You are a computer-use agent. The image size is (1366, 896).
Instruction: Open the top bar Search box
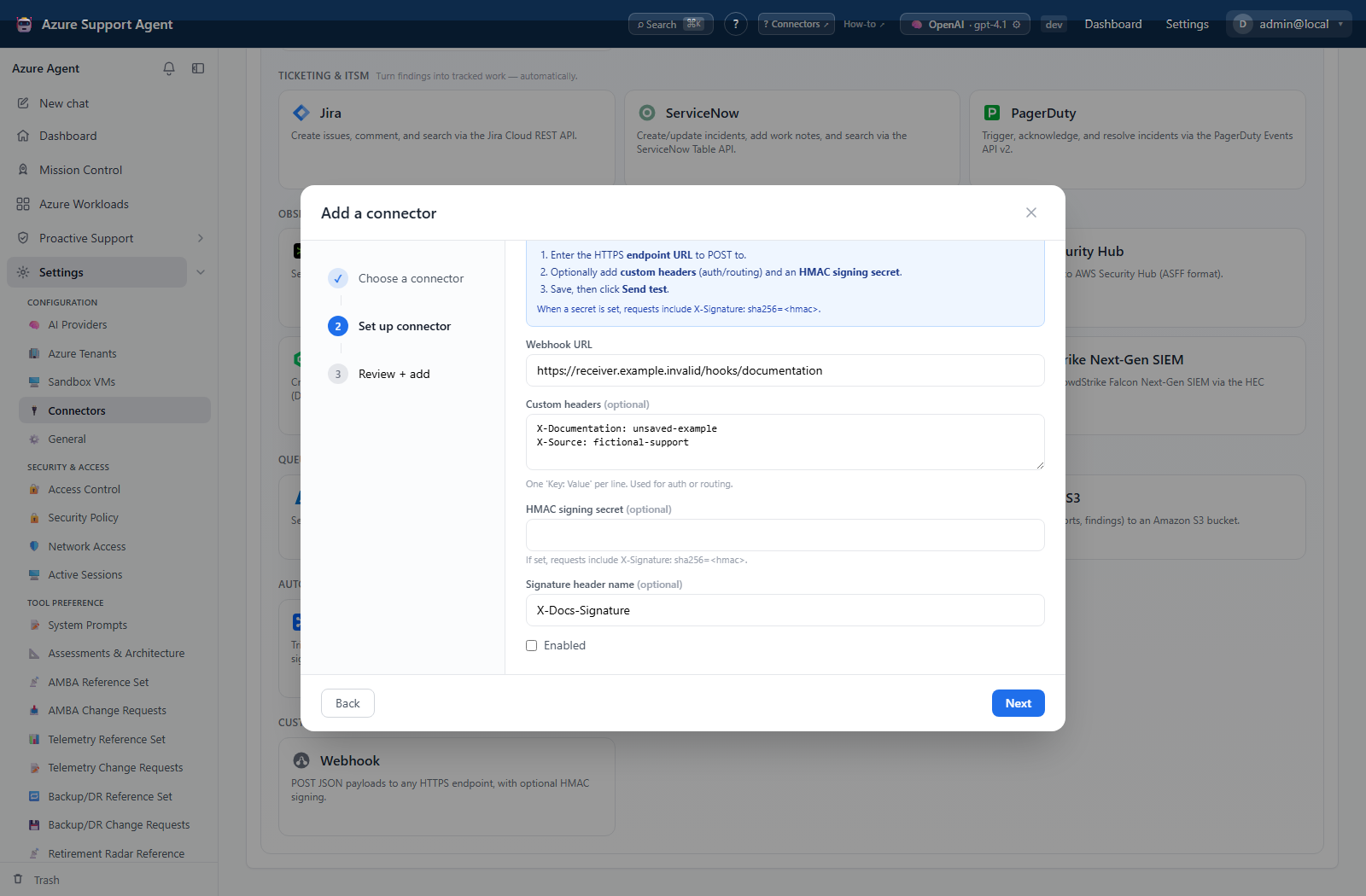671,24
